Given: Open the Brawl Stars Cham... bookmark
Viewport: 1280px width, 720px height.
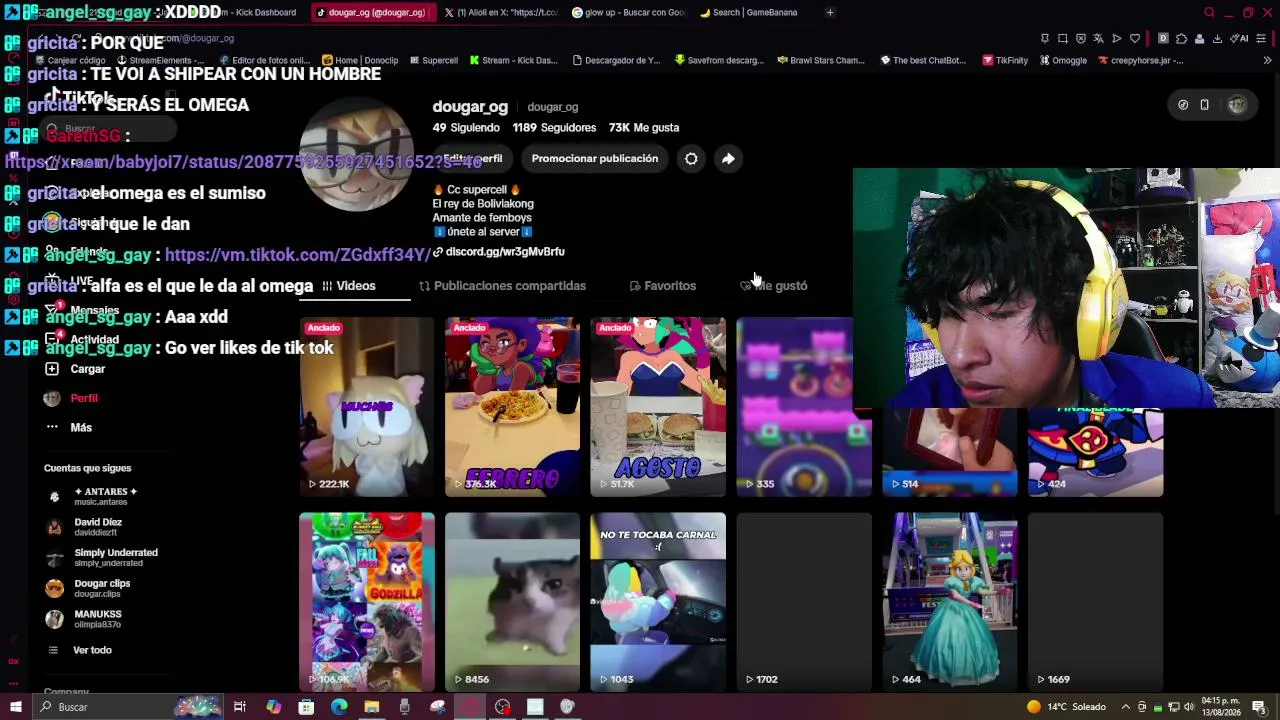Looking at the screenshot, I should 821,60.
